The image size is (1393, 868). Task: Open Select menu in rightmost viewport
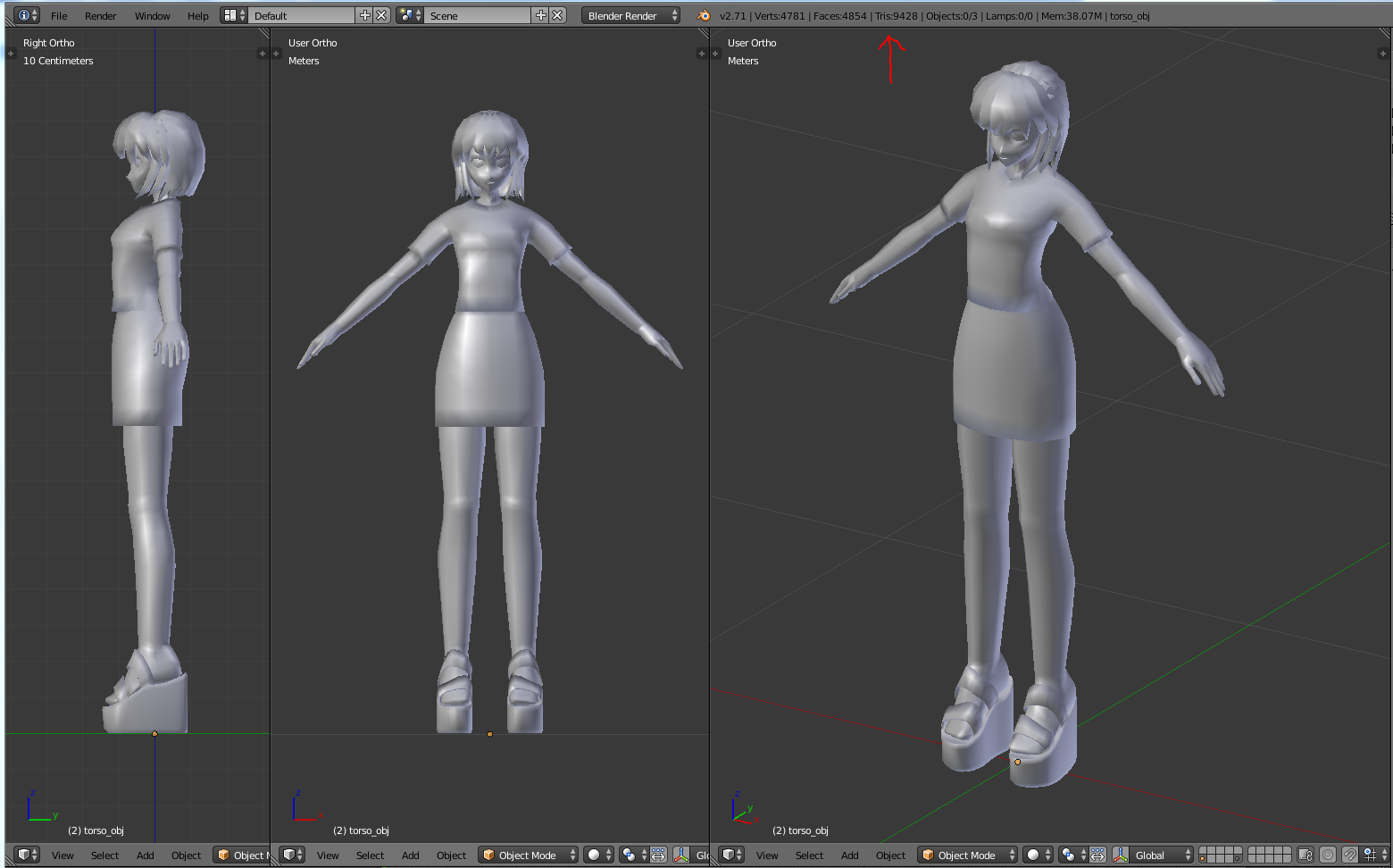[x=809, y=855]
